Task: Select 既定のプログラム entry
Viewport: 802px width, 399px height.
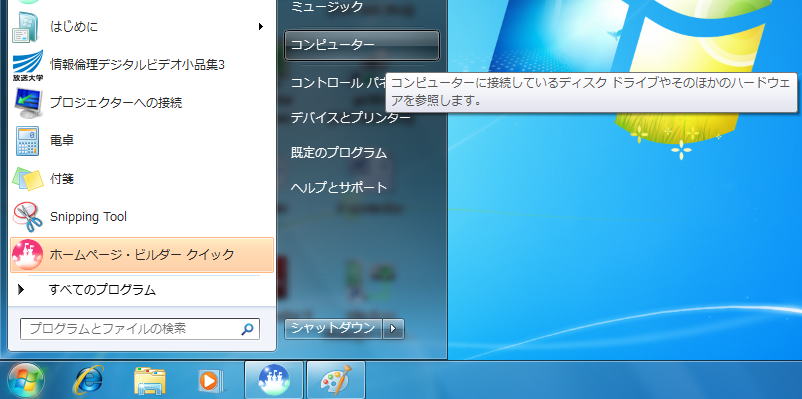Action: pyautogui.click(x=339, y=152)
